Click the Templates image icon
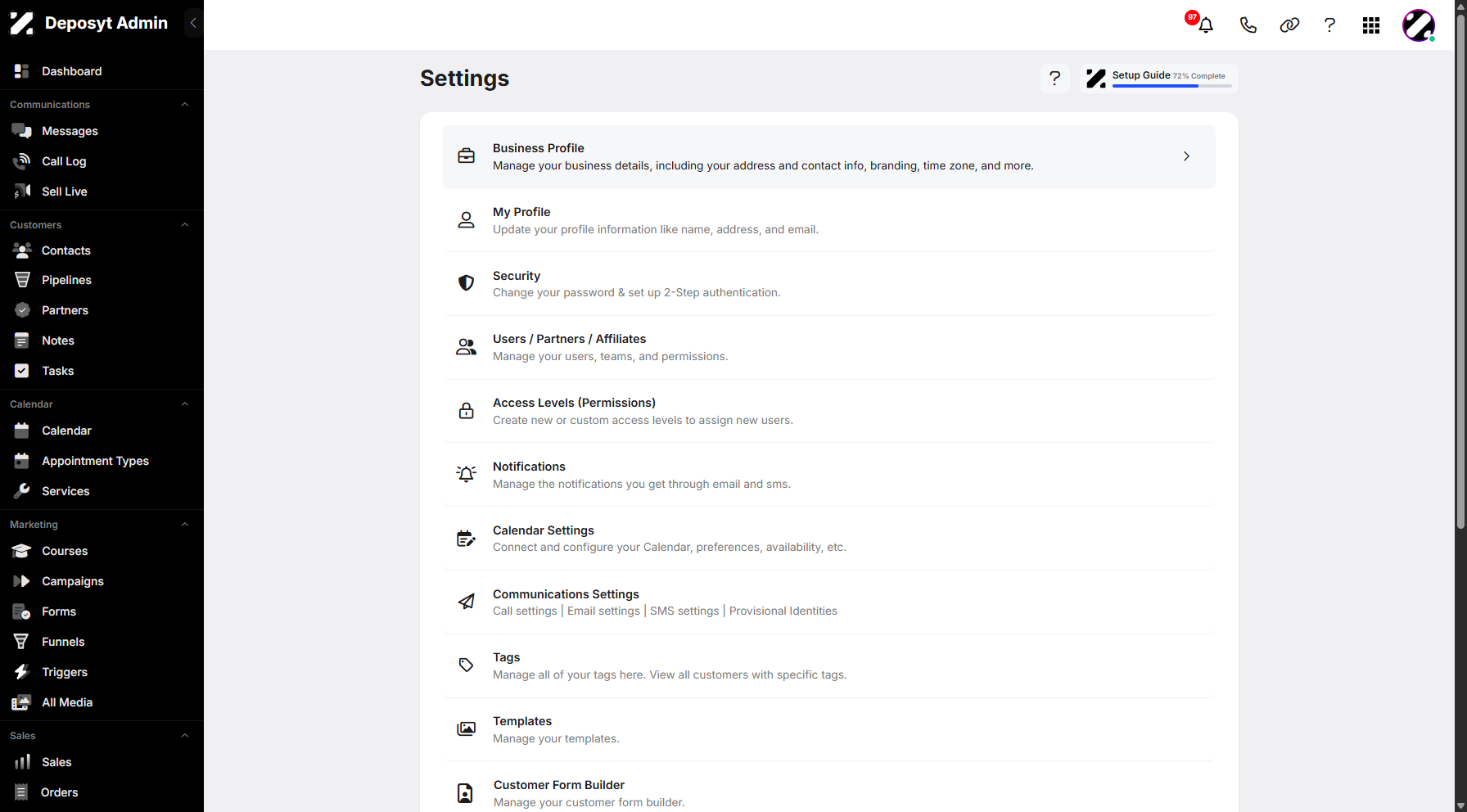This screenshot has width=1467, height=812. click(466, 729)
